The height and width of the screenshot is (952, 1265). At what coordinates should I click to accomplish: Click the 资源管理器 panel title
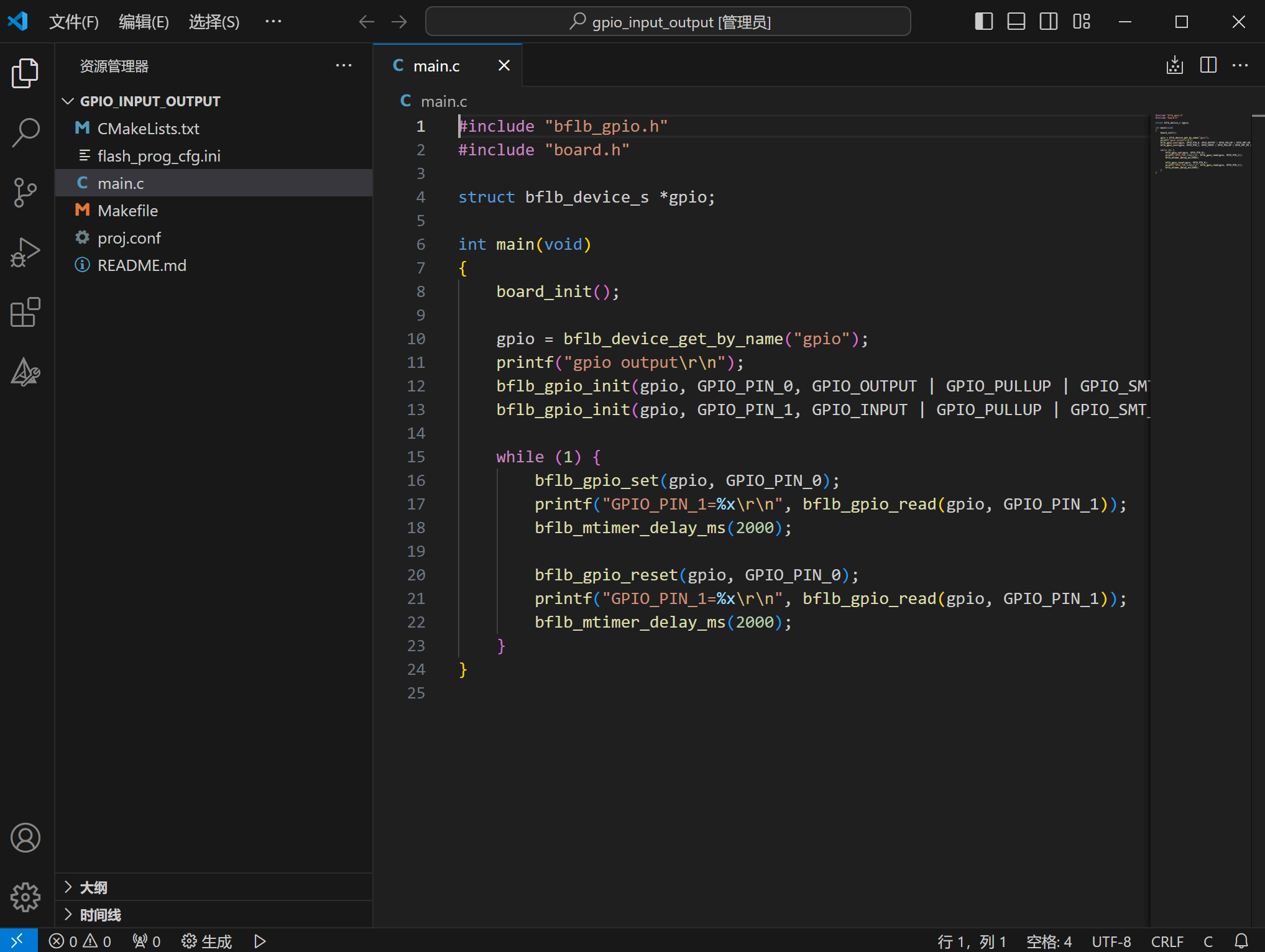114,66
